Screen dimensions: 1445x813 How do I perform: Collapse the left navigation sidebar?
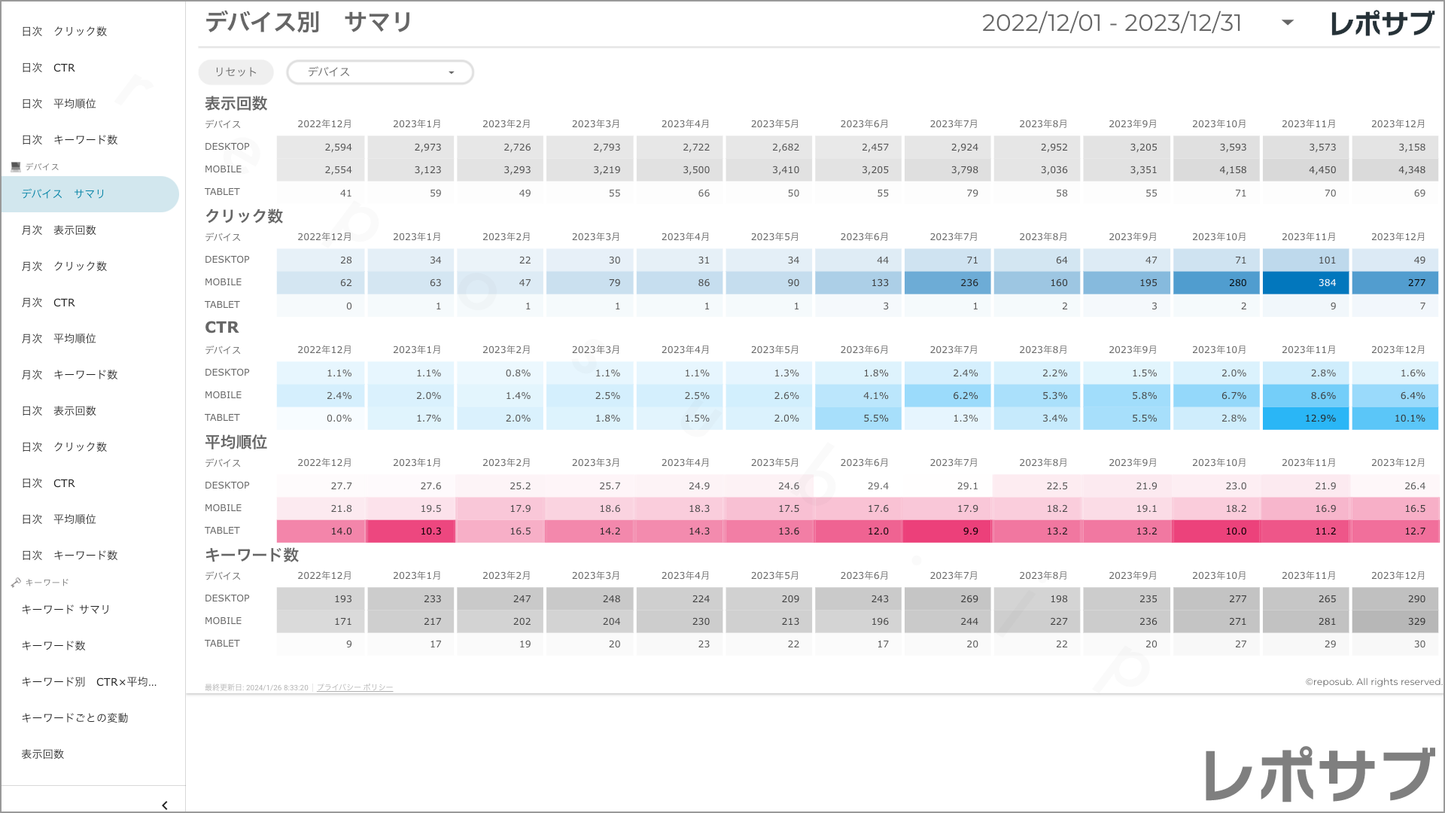pos(164,805)
